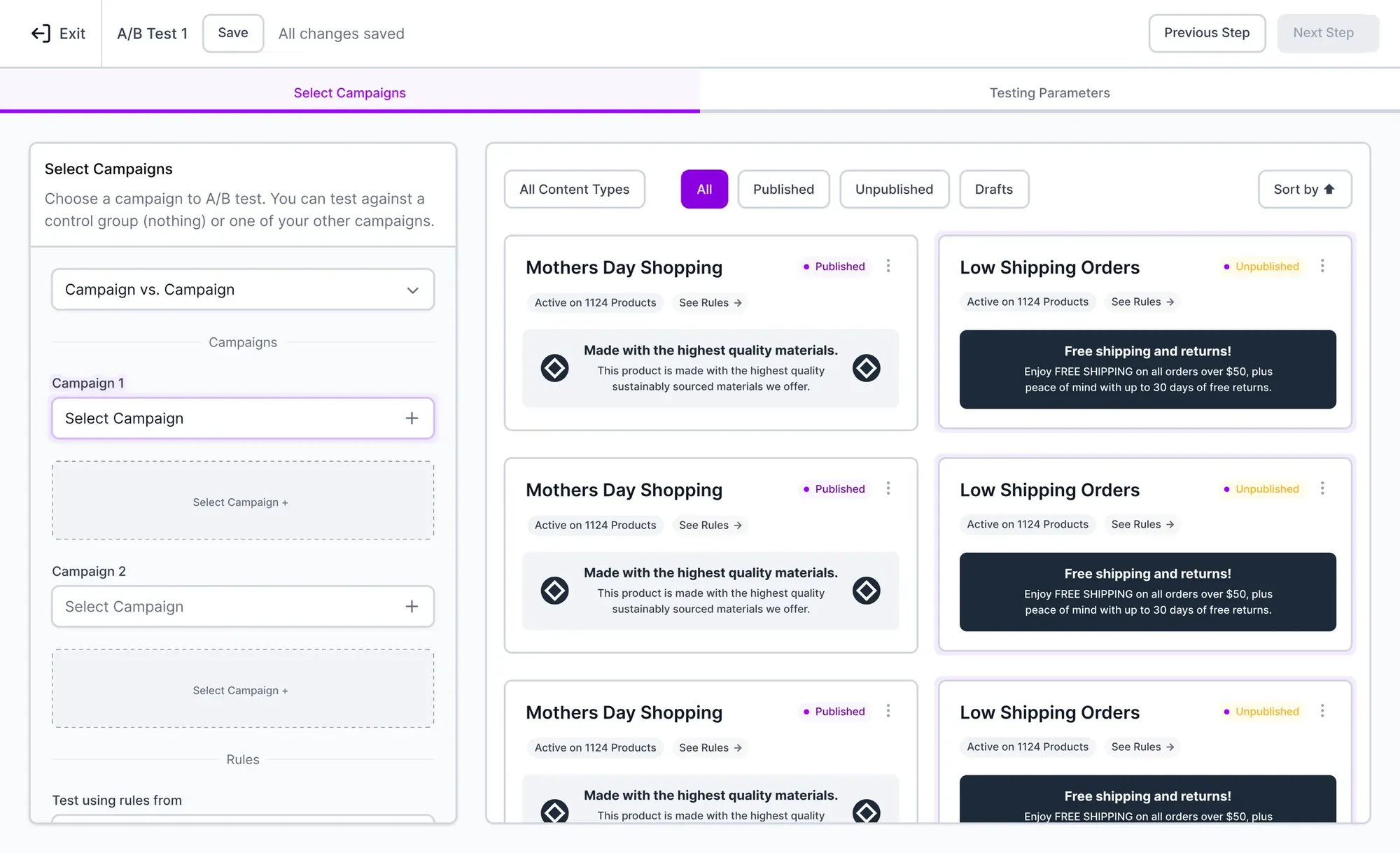Open kebab menu on top Low Shipping Orders card
Screen dimensions: 1400x853
(x=1322, y=266)
